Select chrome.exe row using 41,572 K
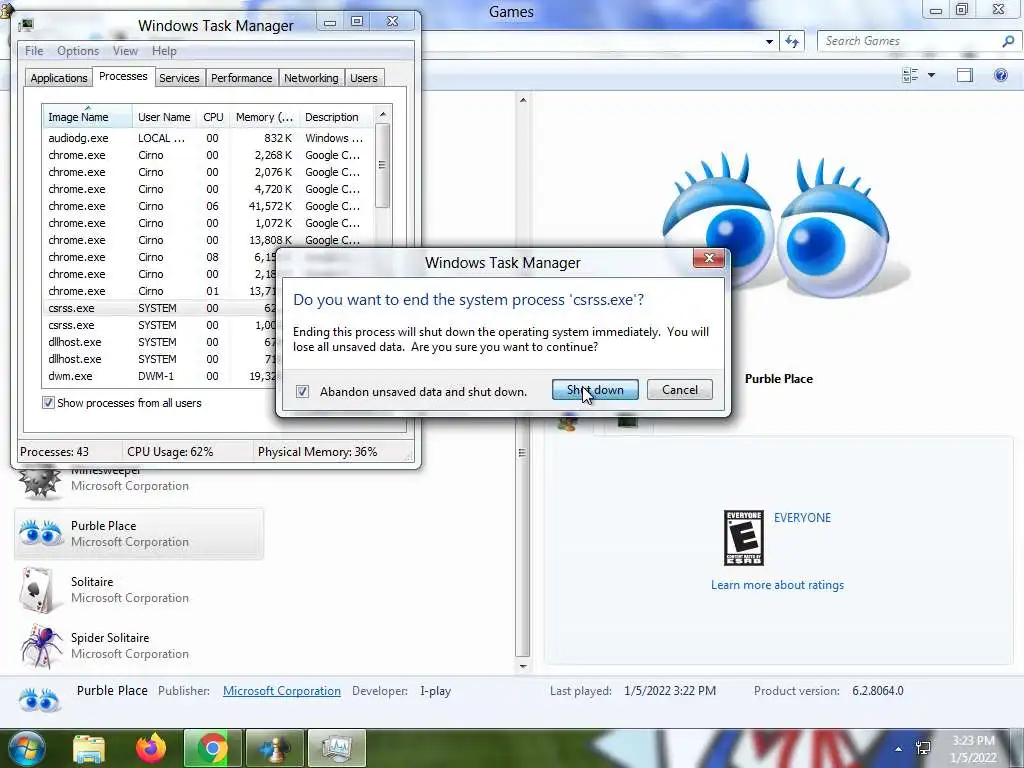This screenshot has width=1024, height=768. pos(208,206)
